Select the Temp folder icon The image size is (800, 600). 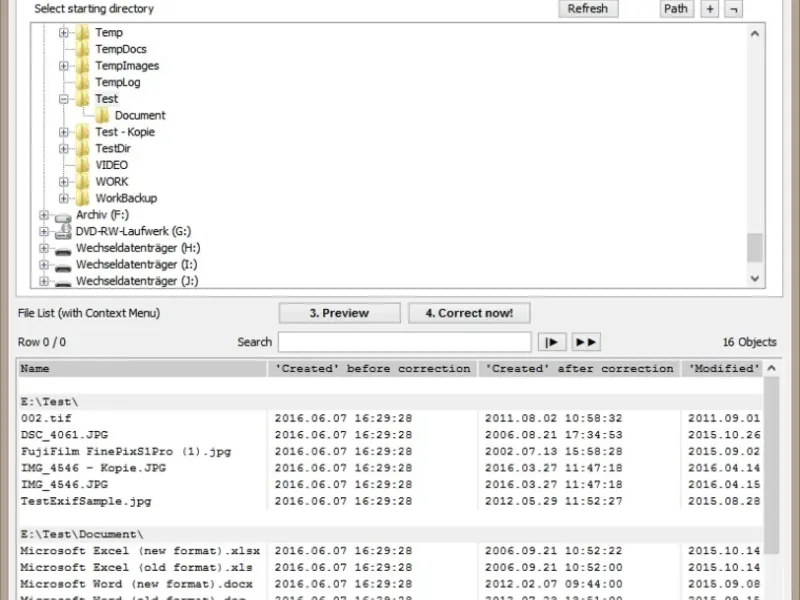(82, 33)
